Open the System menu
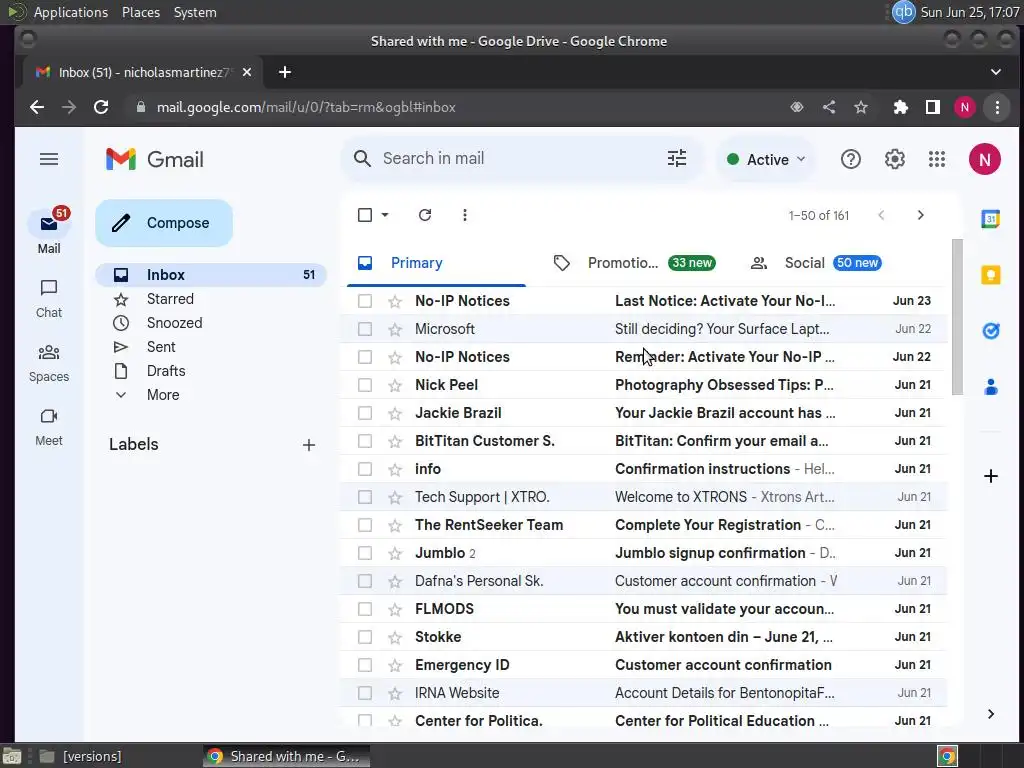This screenshot has width=1024, height=768. 195,12
